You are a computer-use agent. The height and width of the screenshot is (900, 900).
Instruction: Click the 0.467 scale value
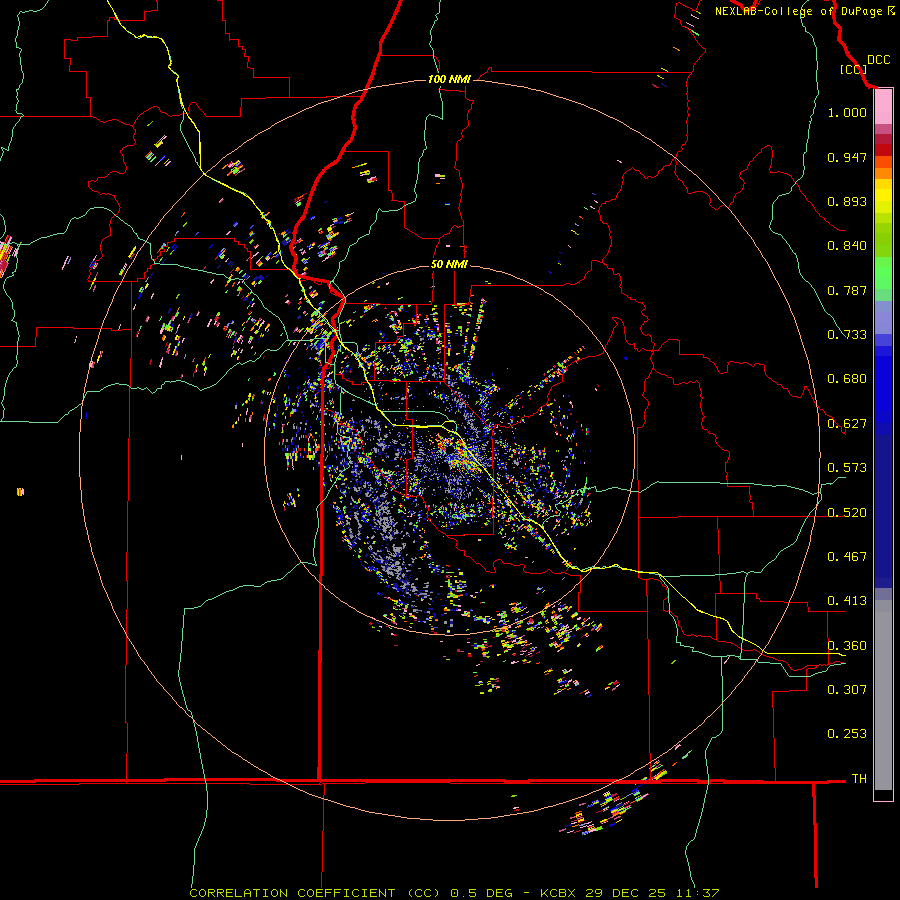(x=847, y=557)
